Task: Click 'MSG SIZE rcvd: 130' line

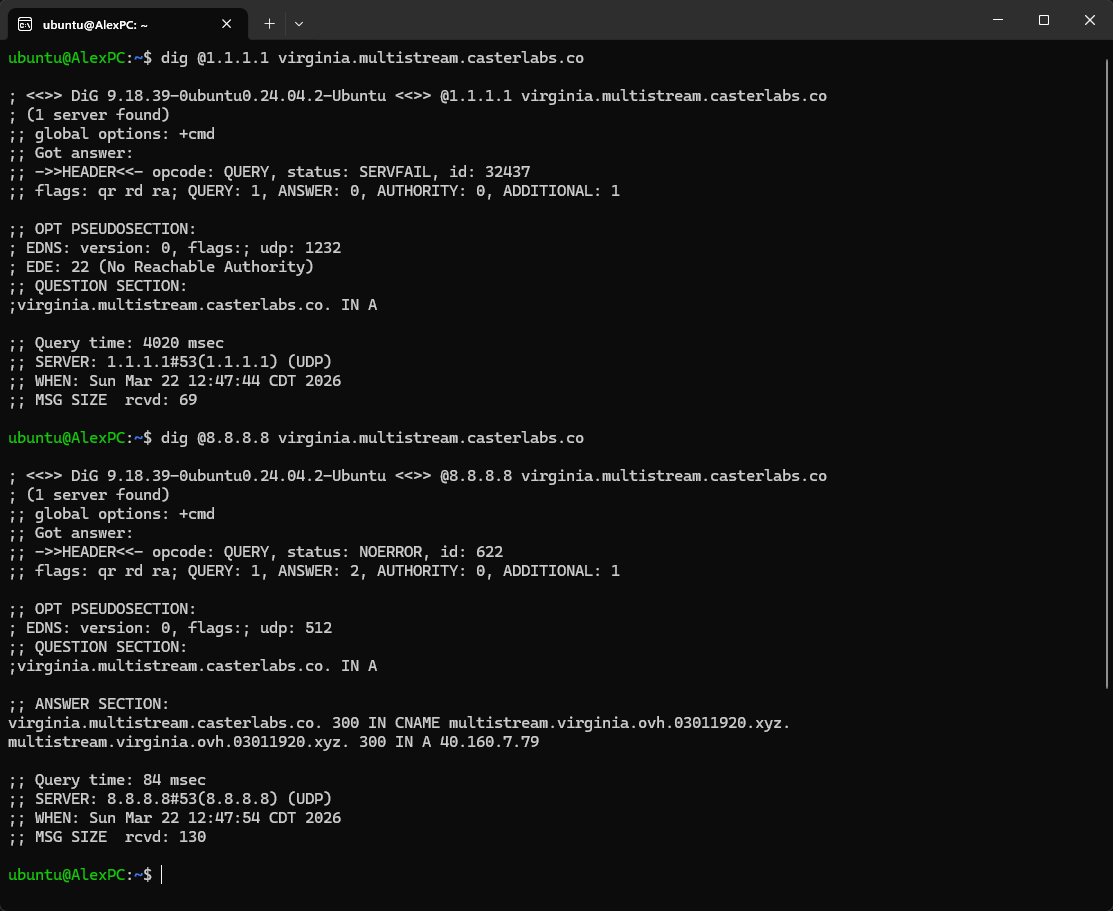Action: pyautogui.click(x=106, y=837)
